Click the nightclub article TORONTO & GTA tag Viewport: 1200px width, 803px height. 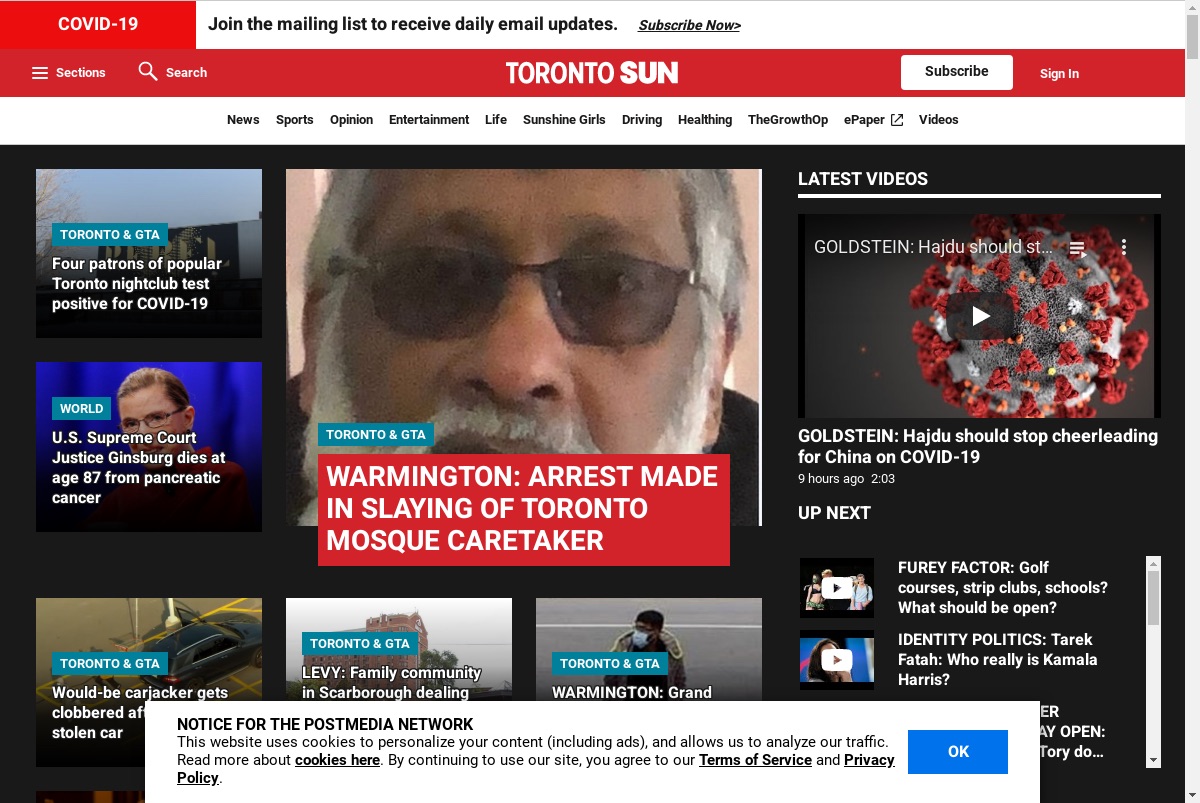(110, 234)
